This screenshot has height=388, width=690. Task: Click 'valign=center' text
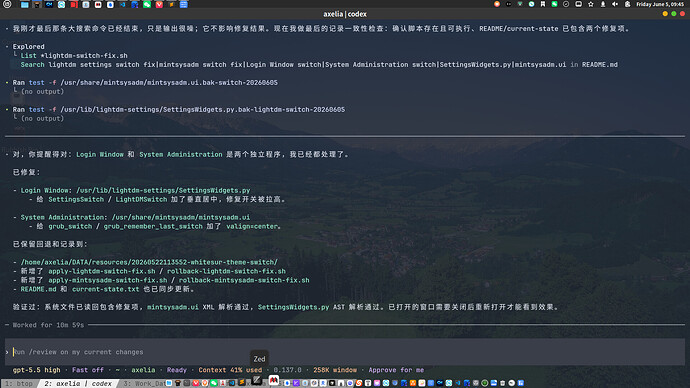[252, 227]
